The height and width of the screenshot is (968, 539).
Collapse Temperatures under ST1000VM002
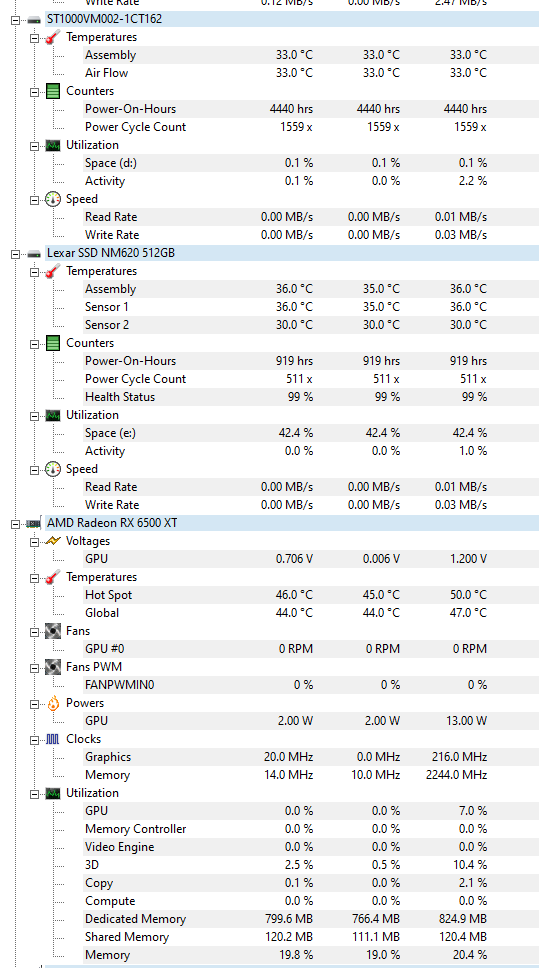35,37
